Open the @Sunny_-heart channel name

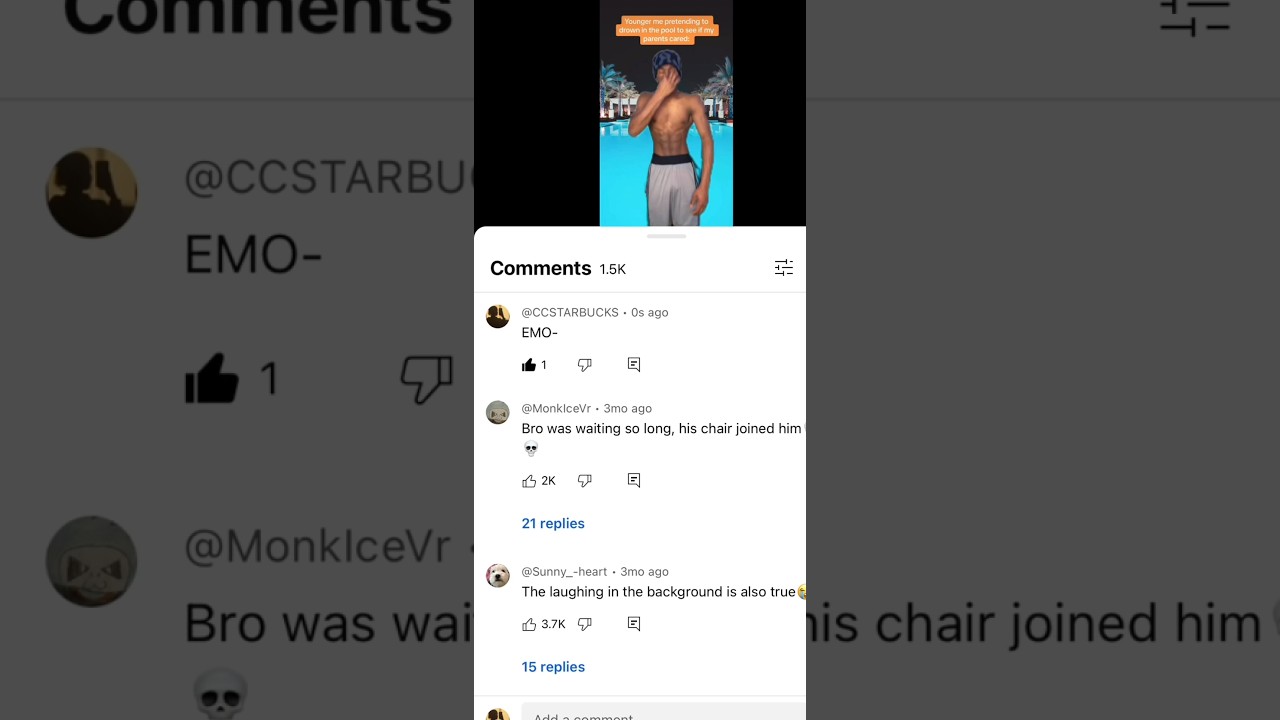(x=564, y=572)
